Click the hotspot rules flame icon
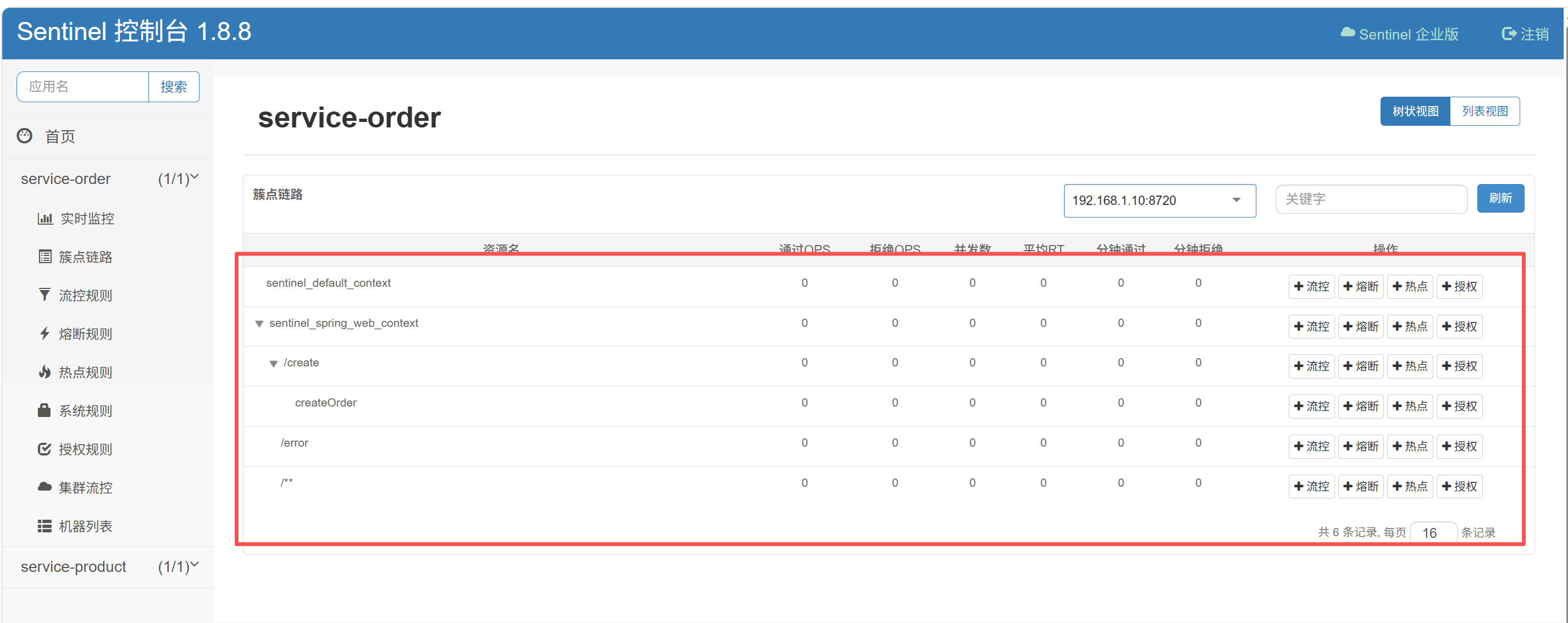 tap(45, 372)
